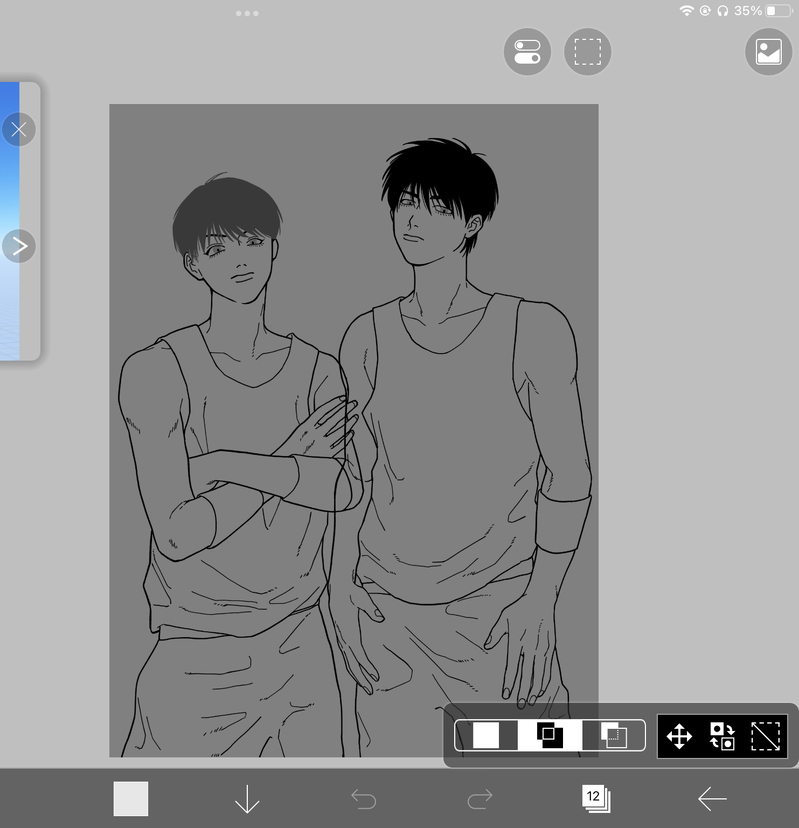Tap the canvas artwork of two men
This screenshot has width=799, height=828.
point(353,430)
